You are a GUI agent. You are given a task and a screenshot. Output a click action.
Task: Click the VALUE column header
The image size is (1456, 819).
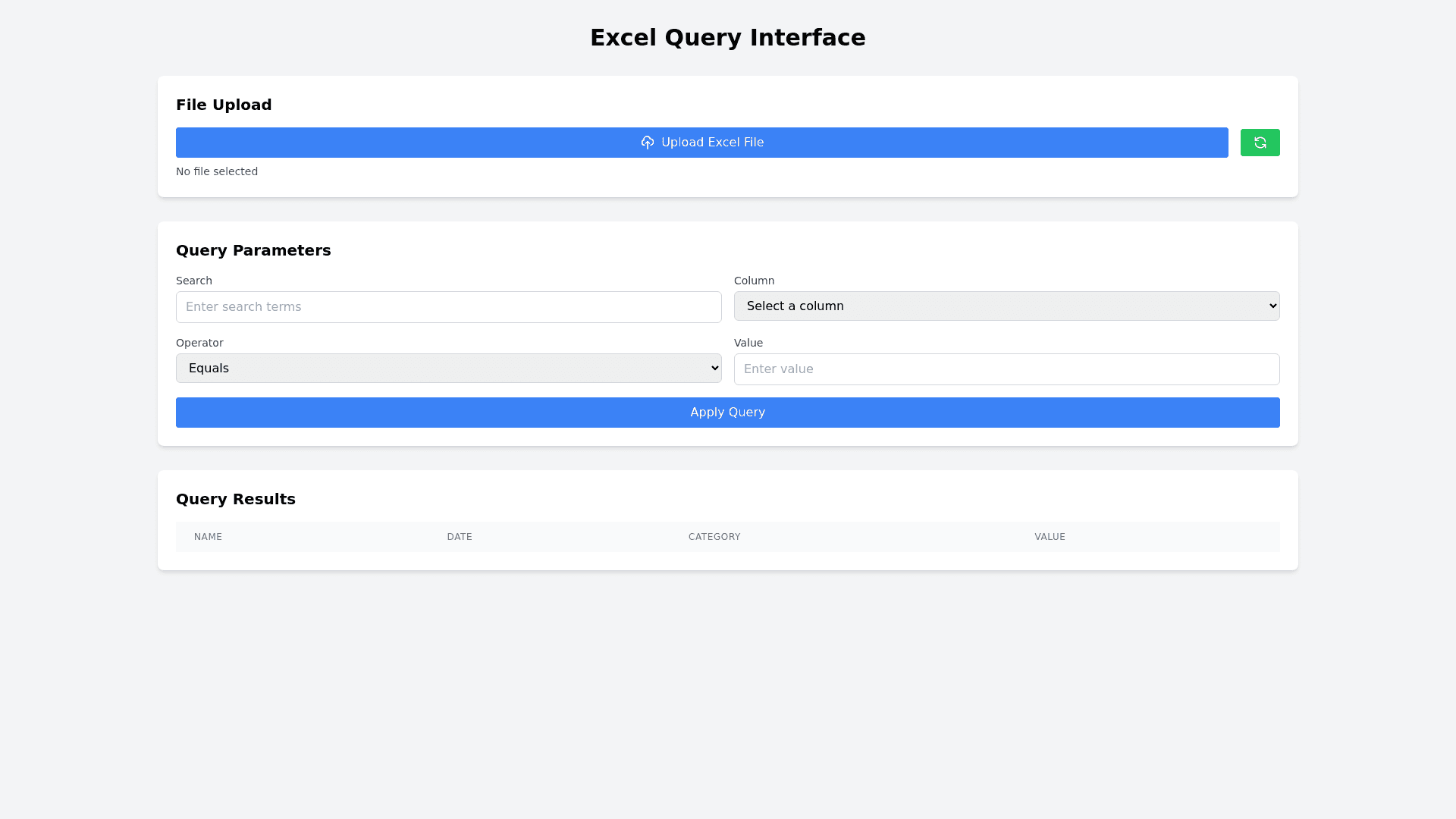coord(1050,537)
